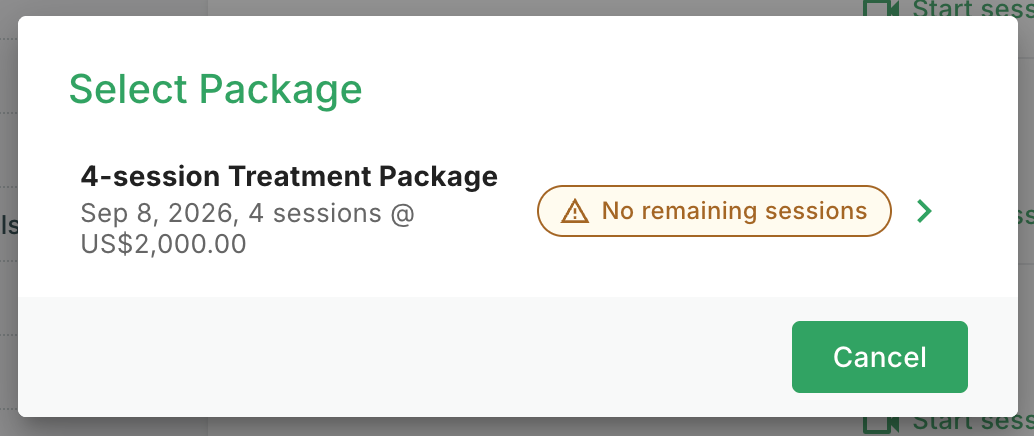Viewport: 1034px width, 436px height.
Task: Click the warning triangle icon
Action: pyautogui.click(x=574, y=211)
